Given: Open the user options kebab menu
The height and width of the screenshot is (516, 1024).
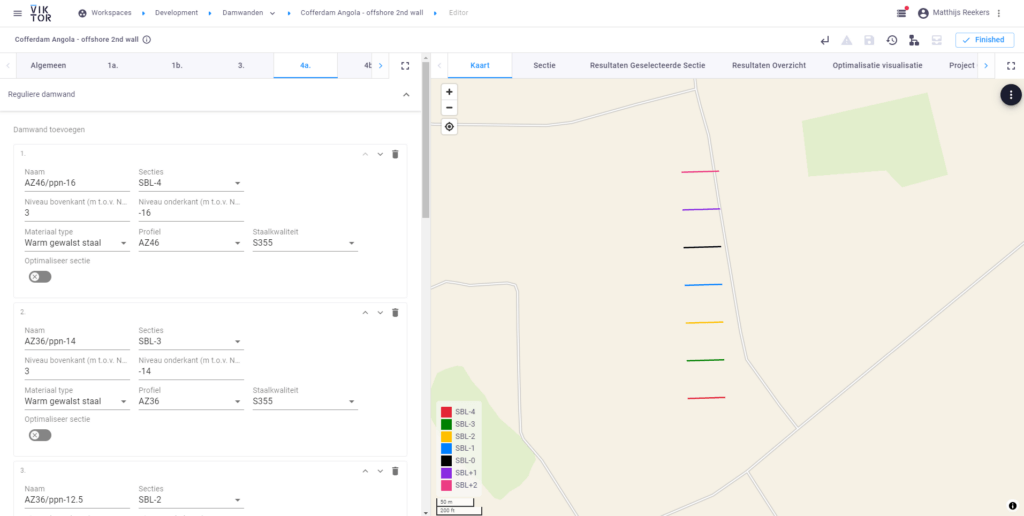Looking at the screenshot, I should point(999,13).
